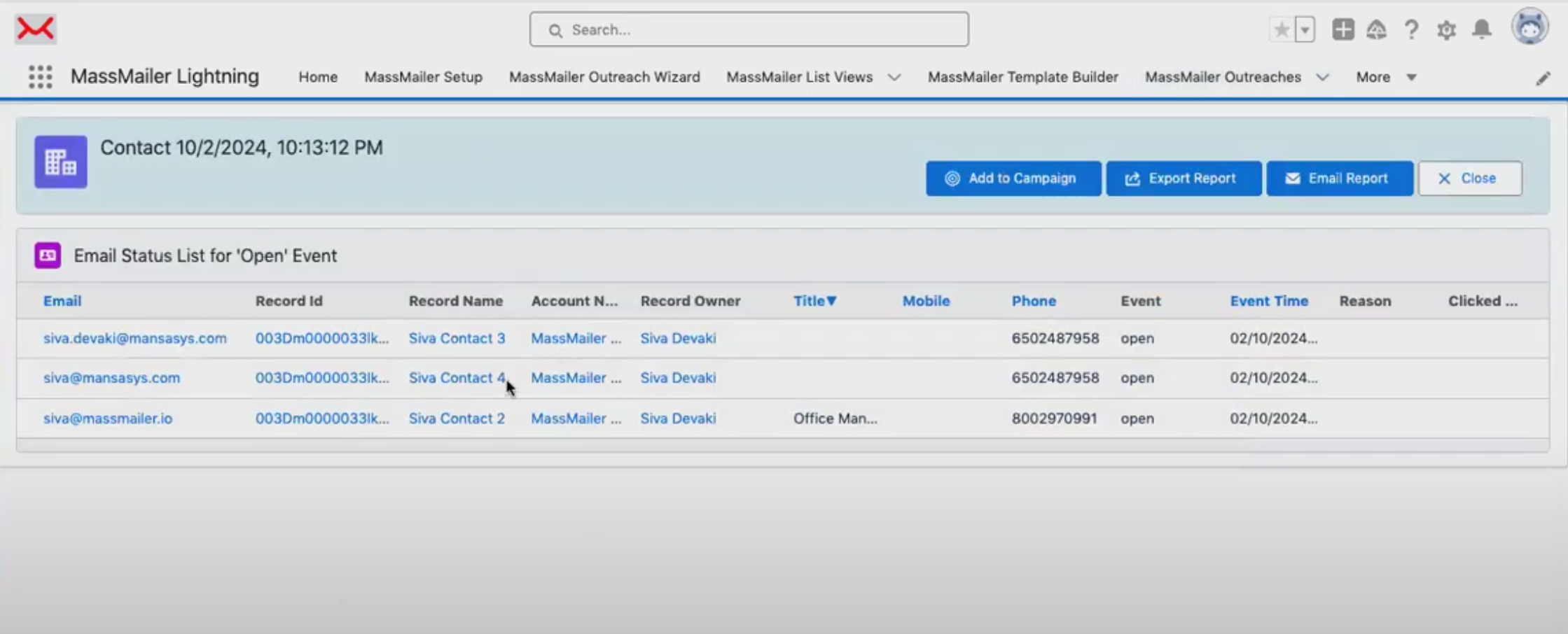This screenshot has height=634, width=1568.
Task: Open Siva Devaki owner link in siva@mansasys.com row
Action: coord(678,378)
